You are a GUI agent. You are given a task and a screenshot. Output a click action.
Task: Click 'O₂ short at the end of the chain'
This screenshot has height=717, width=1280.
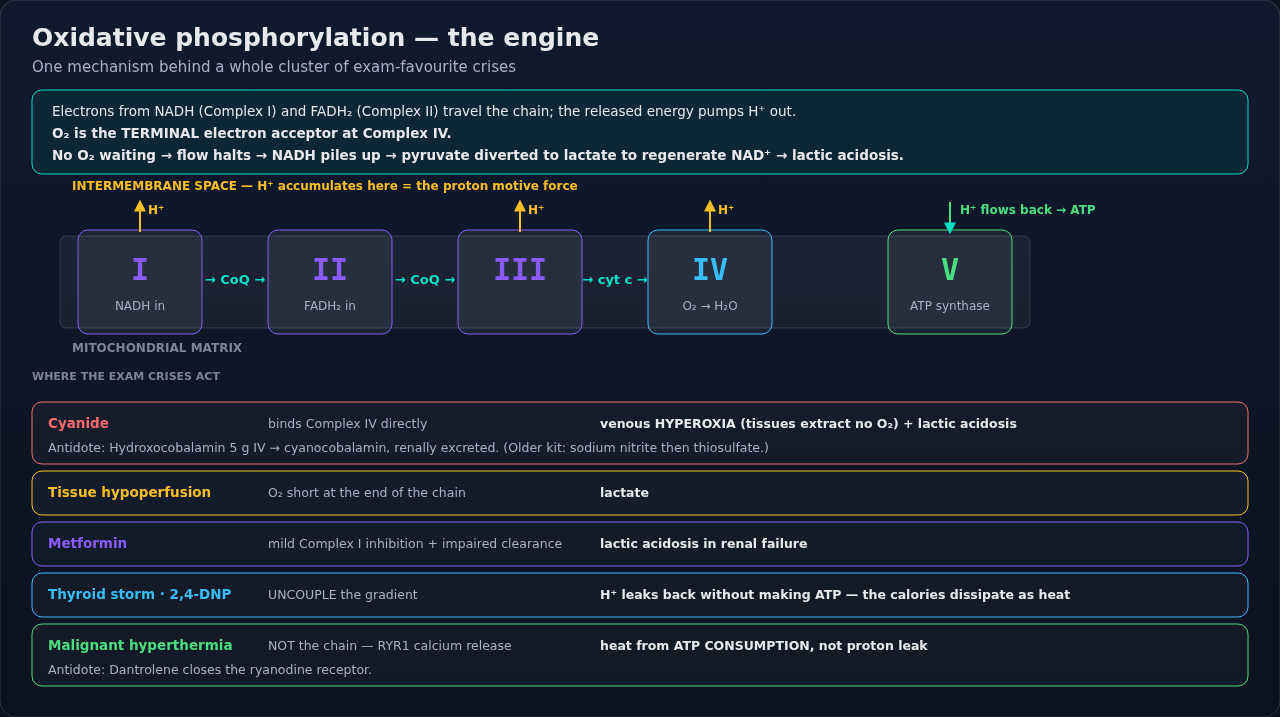pyautogui.click(x=366, y=493)
